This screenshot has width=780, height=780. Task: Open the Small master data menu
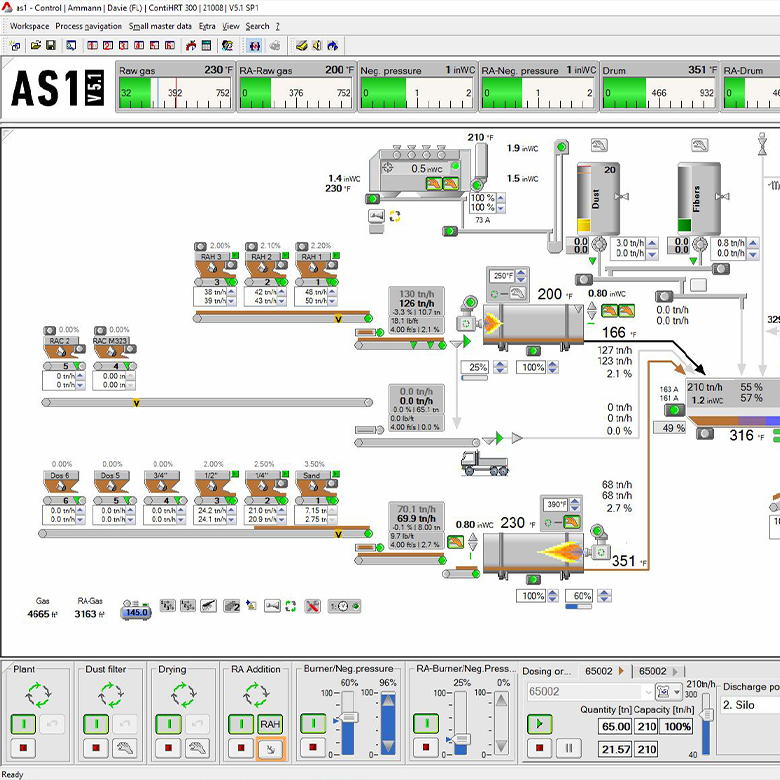tap(160, 26)
